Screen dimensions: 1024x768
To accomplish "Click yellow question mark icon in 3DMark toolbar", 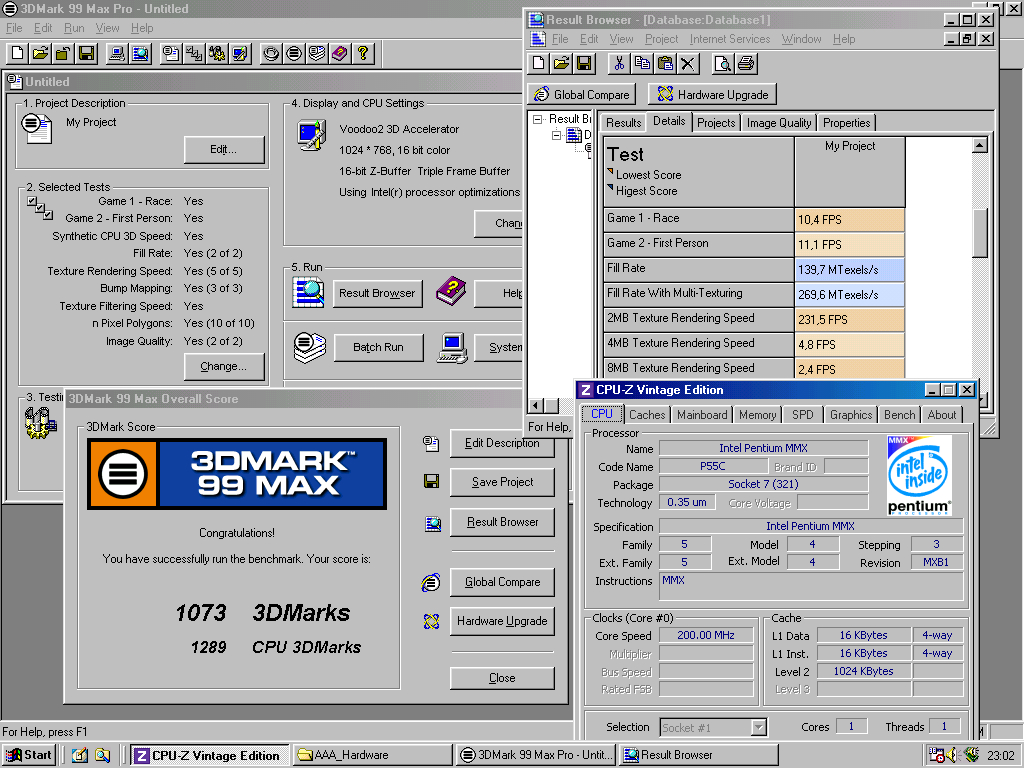I will click(x=363, y=53).
